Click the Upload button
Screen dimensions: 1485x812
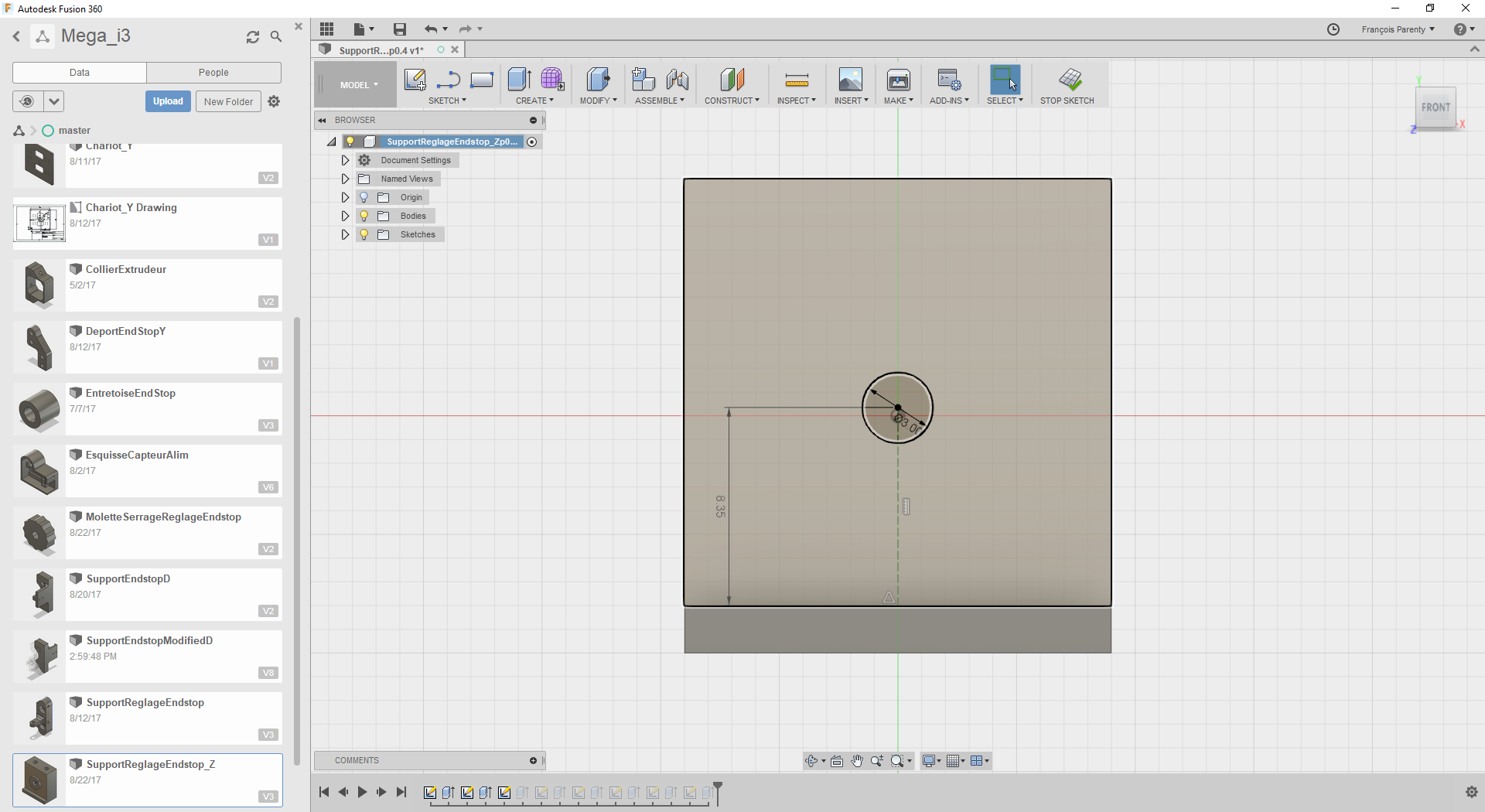click(168, 101)
